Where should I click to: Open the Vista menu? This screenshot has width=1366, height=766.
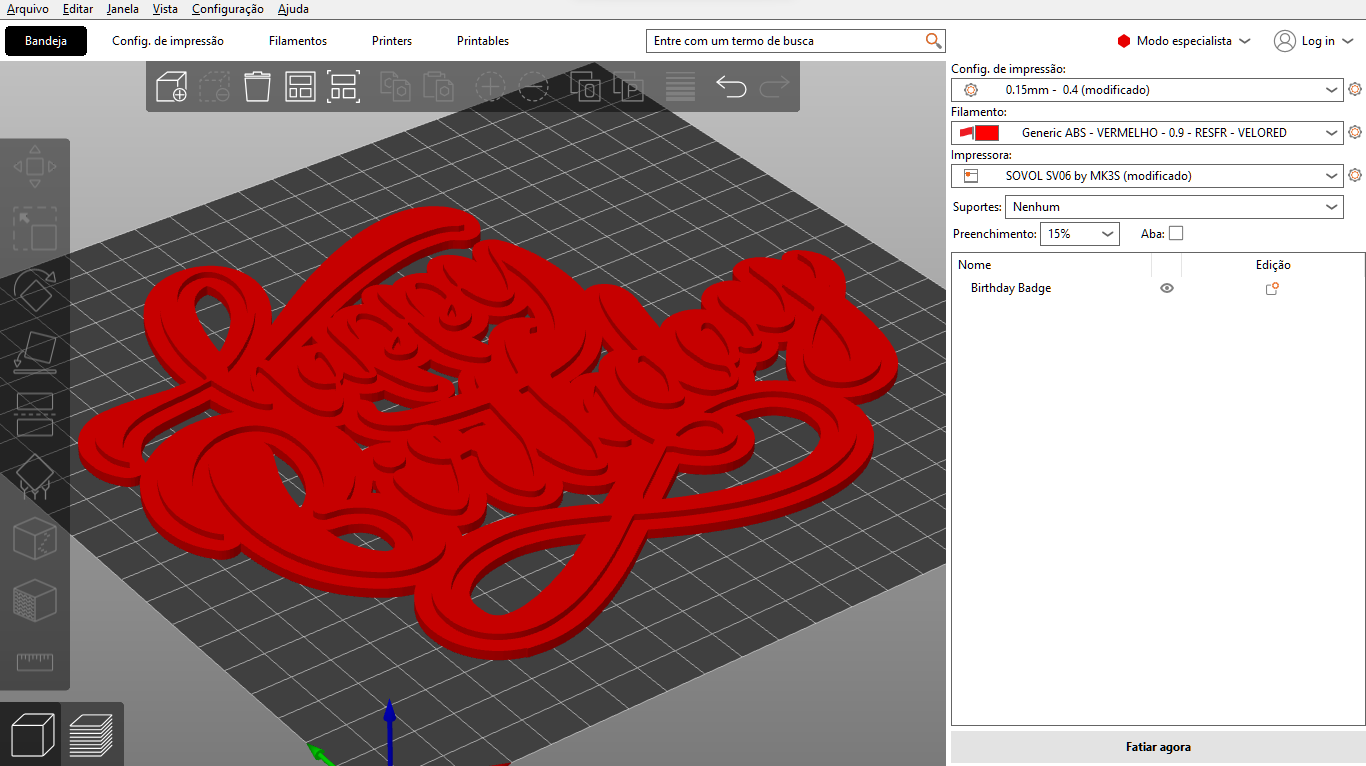pos(166,9)
